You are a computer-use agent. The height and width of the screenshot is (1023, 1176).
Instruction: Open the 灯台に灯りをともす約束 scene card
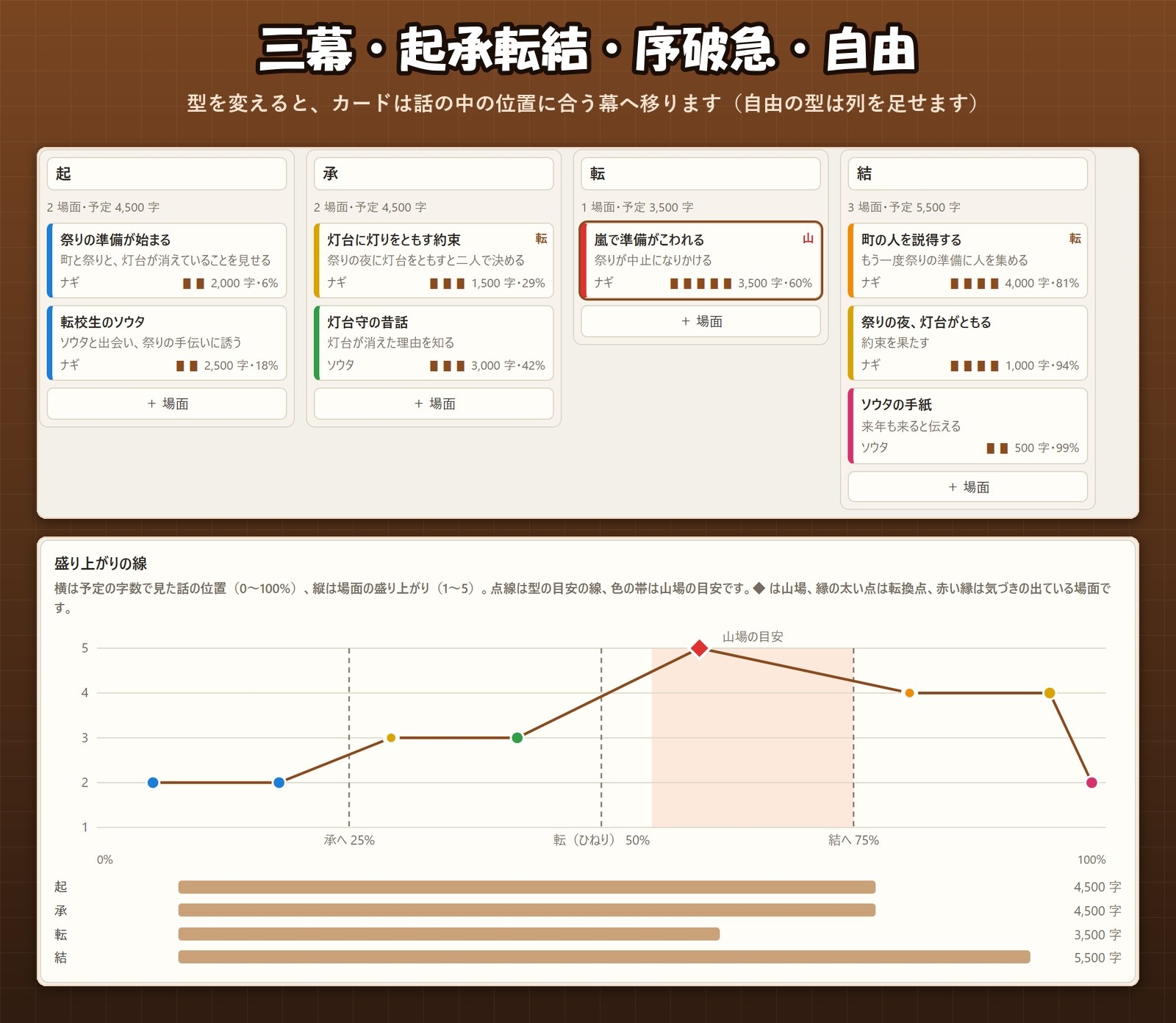434,261
